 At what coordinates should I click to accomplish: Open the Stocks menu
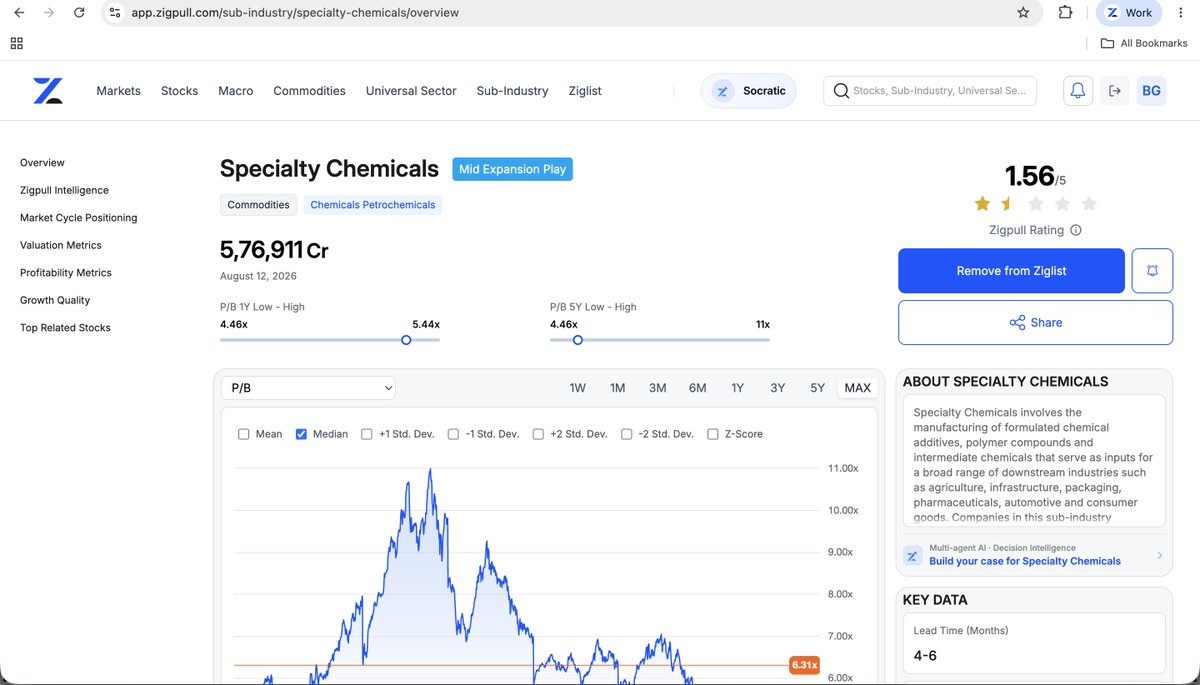(179, 91)
